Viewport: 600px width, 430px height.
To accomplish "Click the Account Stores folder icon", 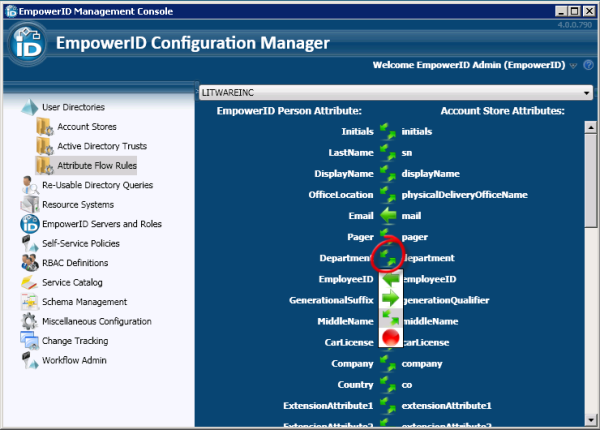I will (x=45, y=127).
